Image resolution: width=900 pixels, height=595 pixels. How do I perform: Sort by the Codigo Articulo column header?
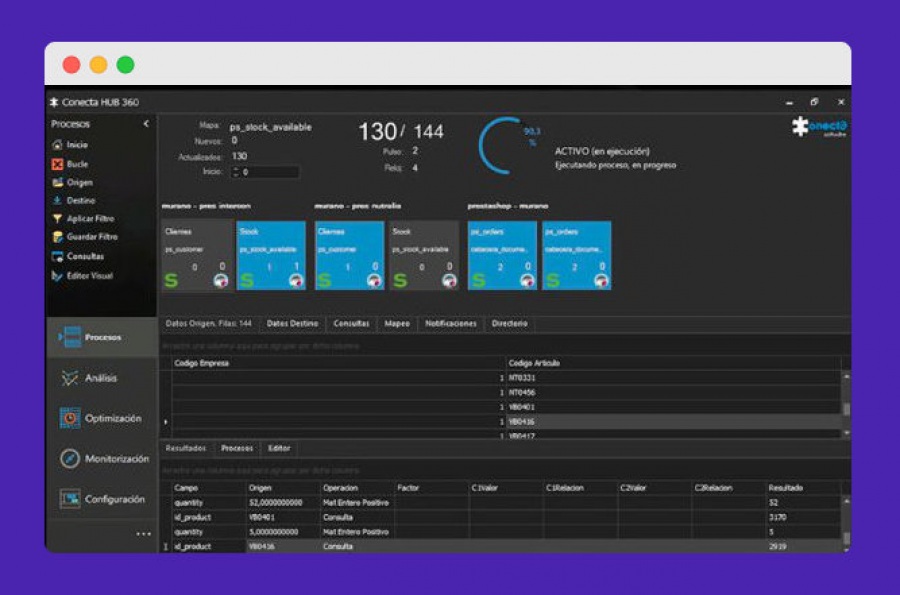(x=674, y=363)
